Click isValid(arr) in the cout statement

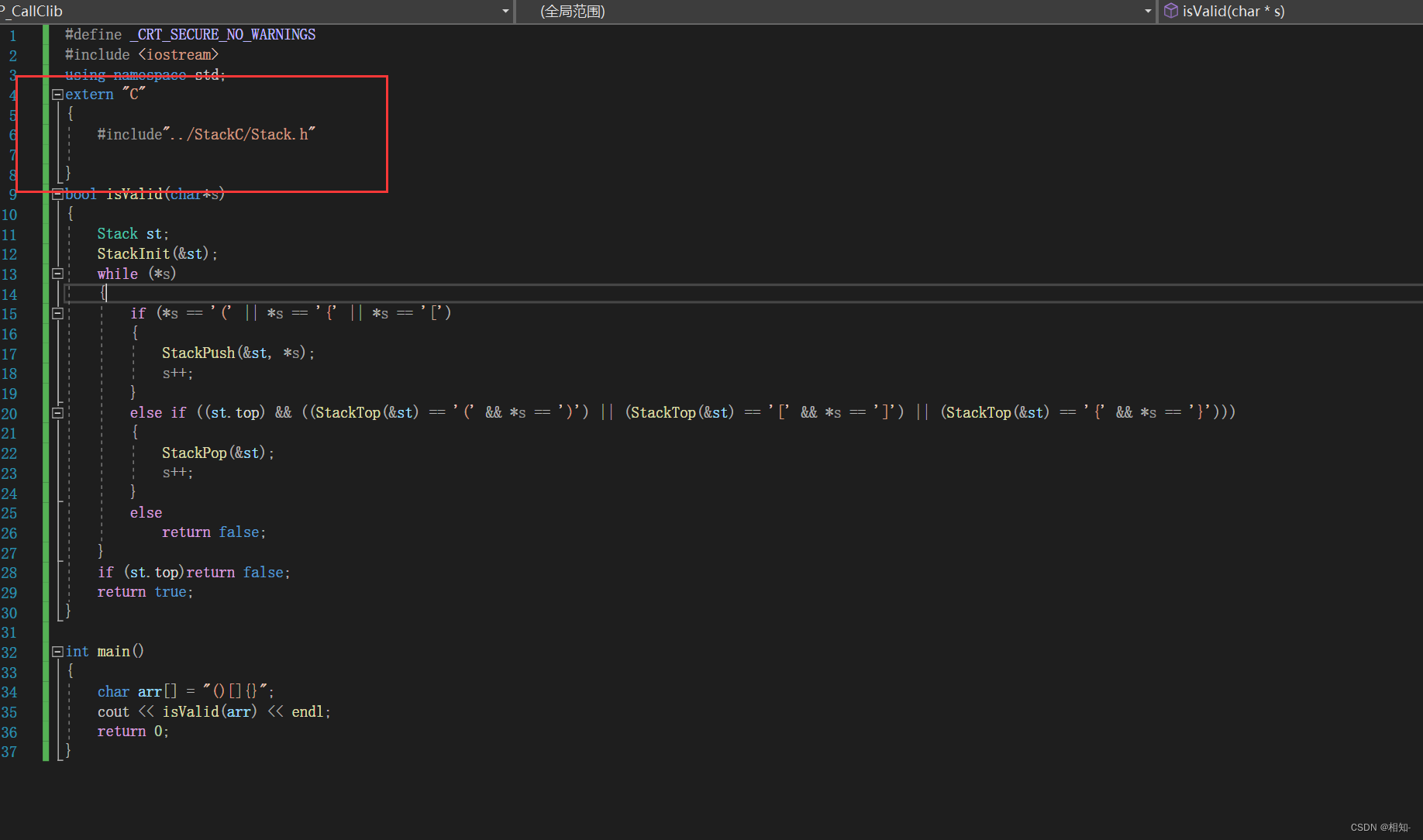coord(209,711)
